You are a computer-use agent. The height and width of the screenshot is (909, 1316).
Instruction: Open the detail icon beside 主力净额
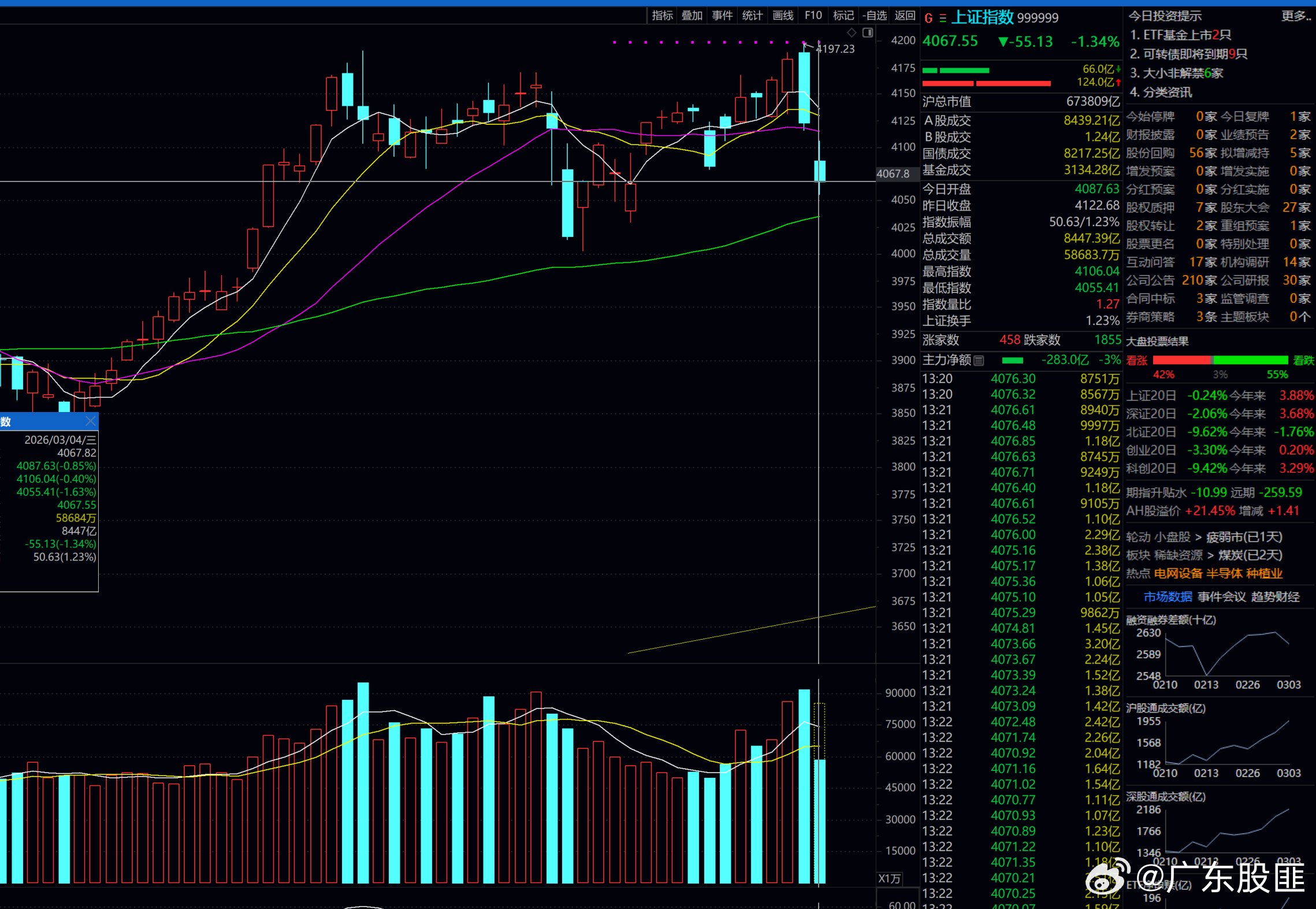click(x=979, y=361)
